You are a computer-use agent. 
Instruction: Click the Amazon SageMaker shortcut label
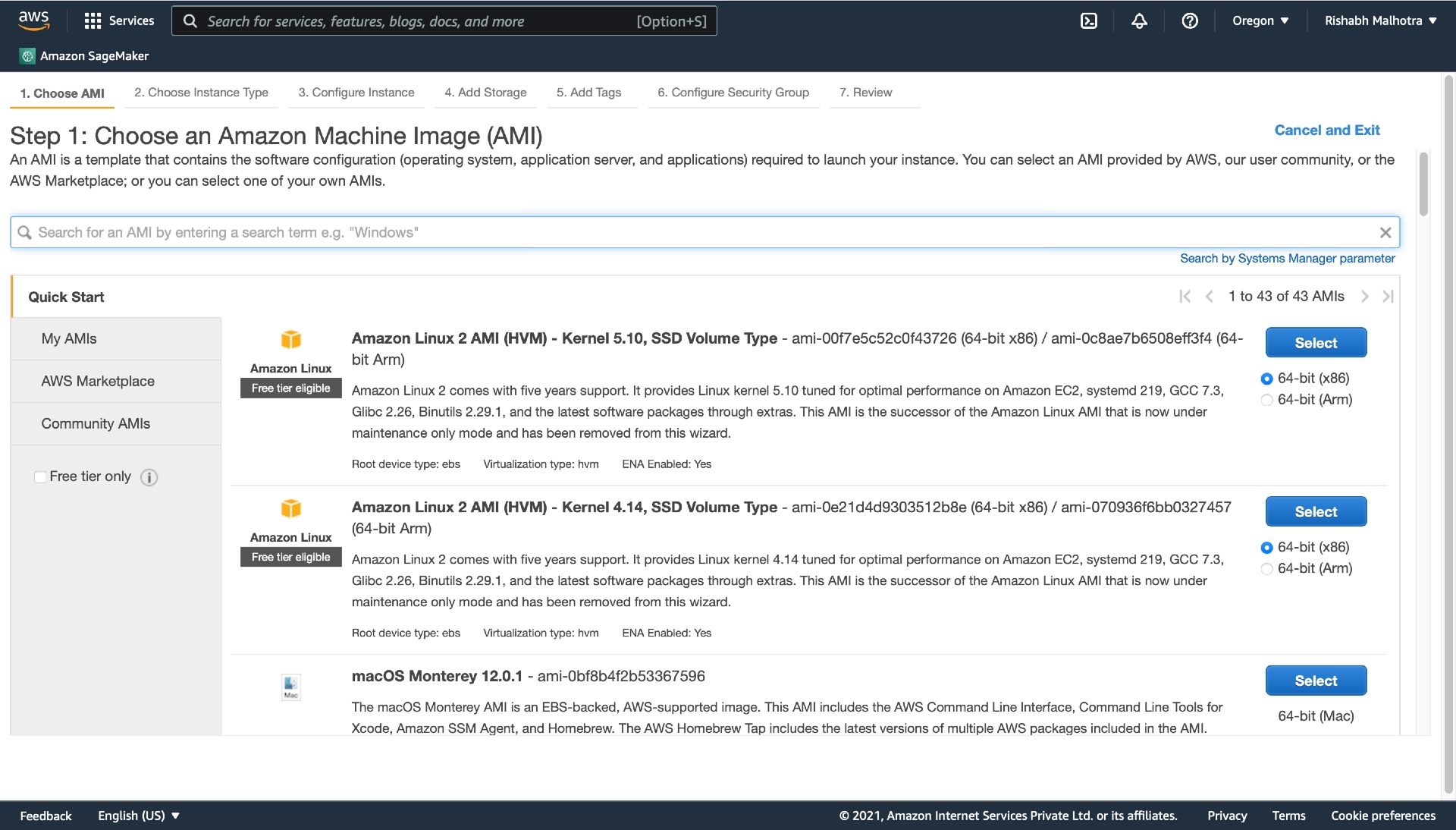[94, 56]
